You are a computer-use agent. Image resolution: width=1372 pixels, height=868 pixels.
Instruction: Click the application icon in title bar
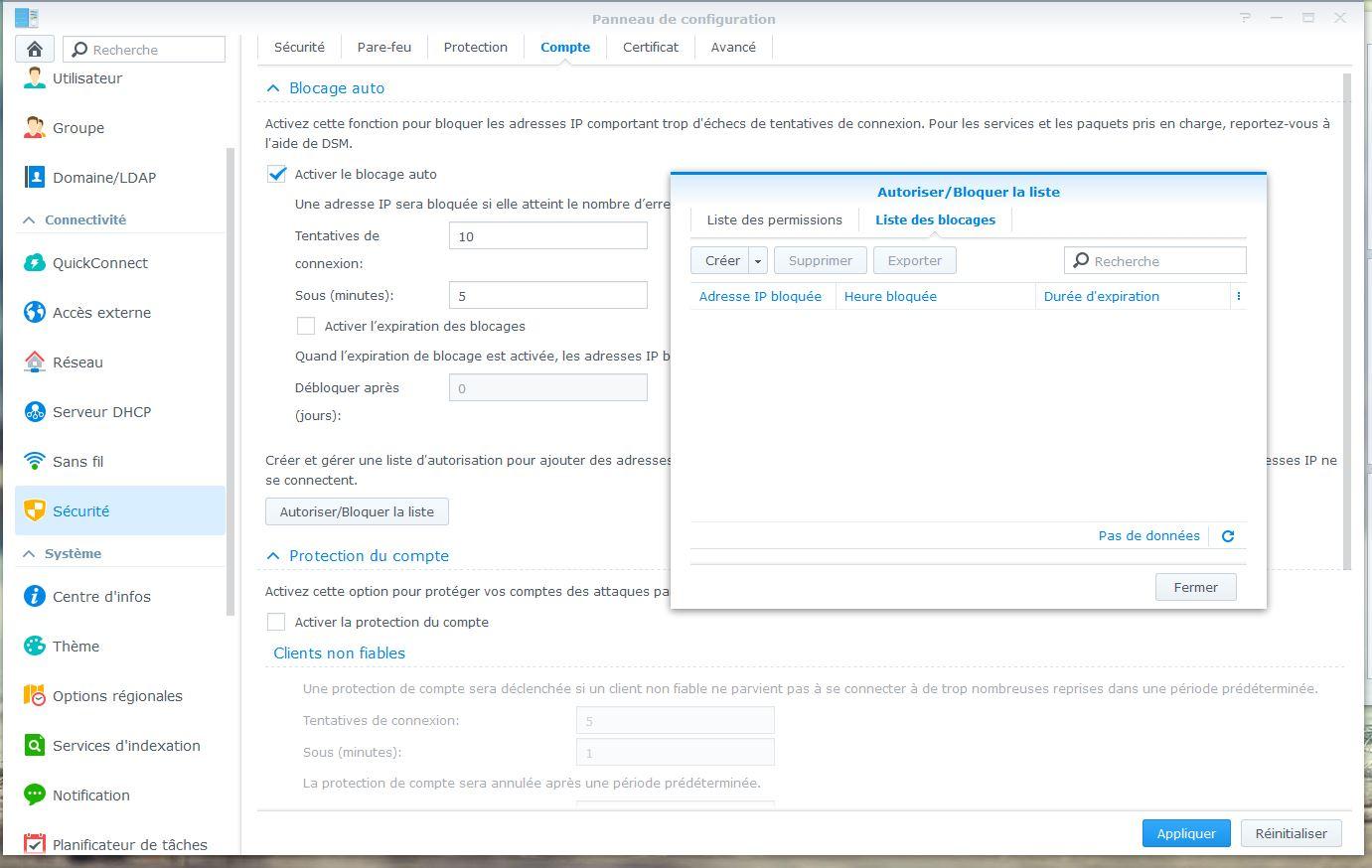pos(27,18)
